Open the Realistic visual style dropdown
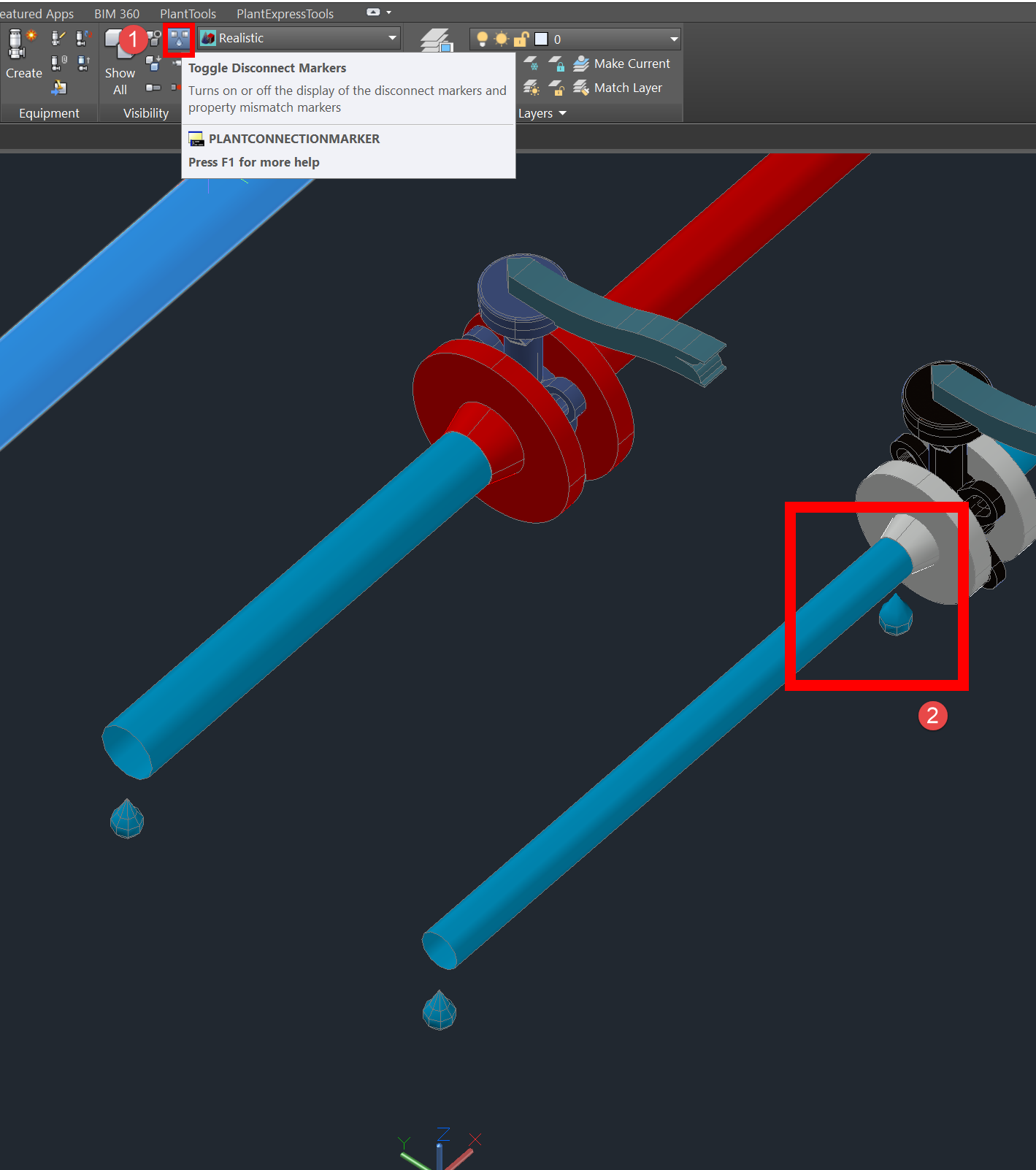 click(299, 38)
